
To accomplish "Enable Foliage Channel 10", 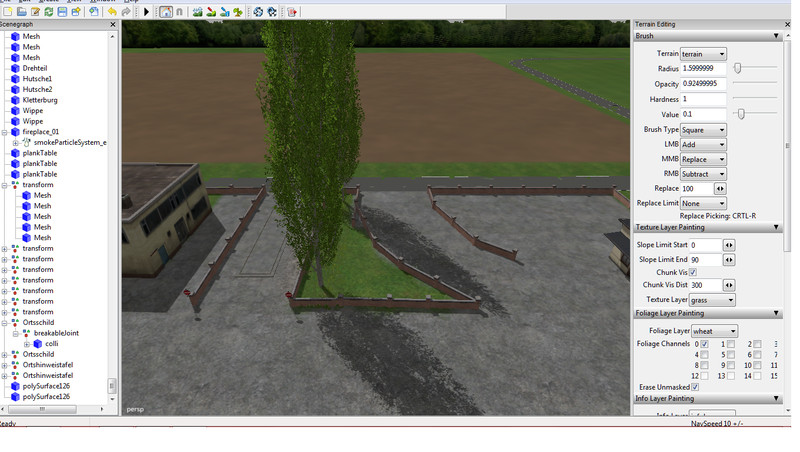I will click(757, 365).
